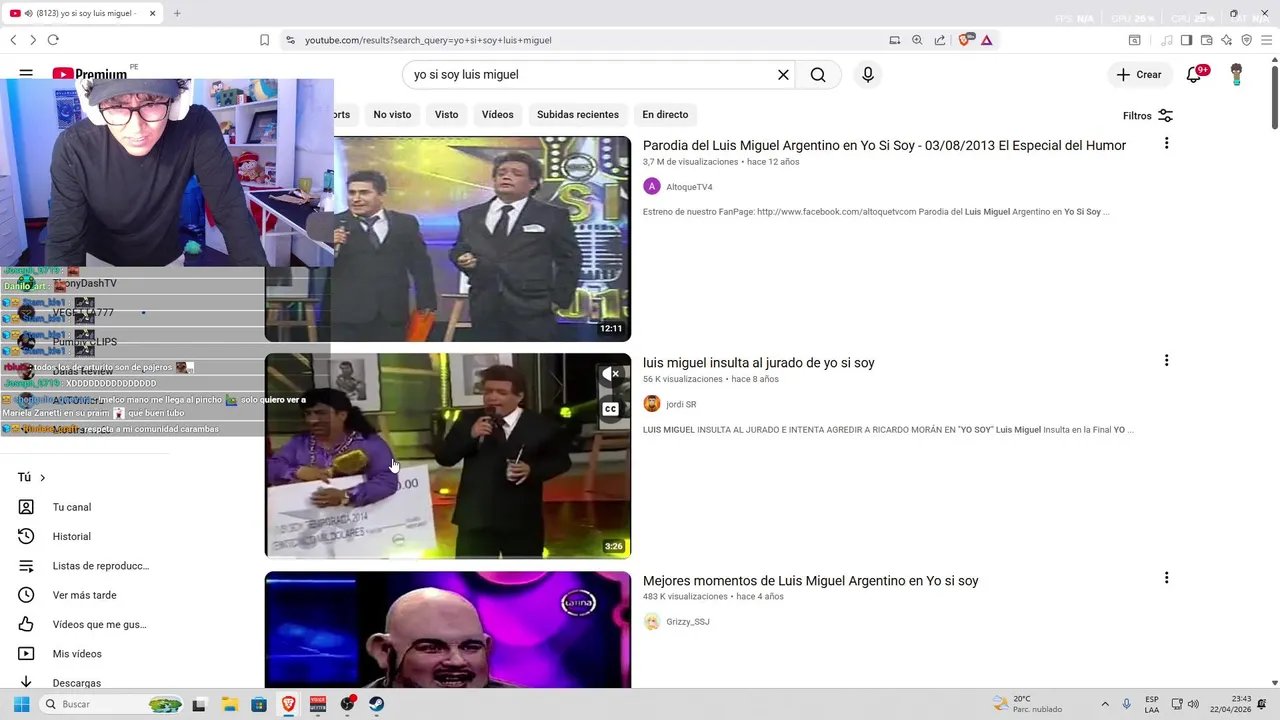The width and height of the screenshot is (1280, 720).
Task: Toggle the browser sidebar panel
Action: click(1186, 40)
